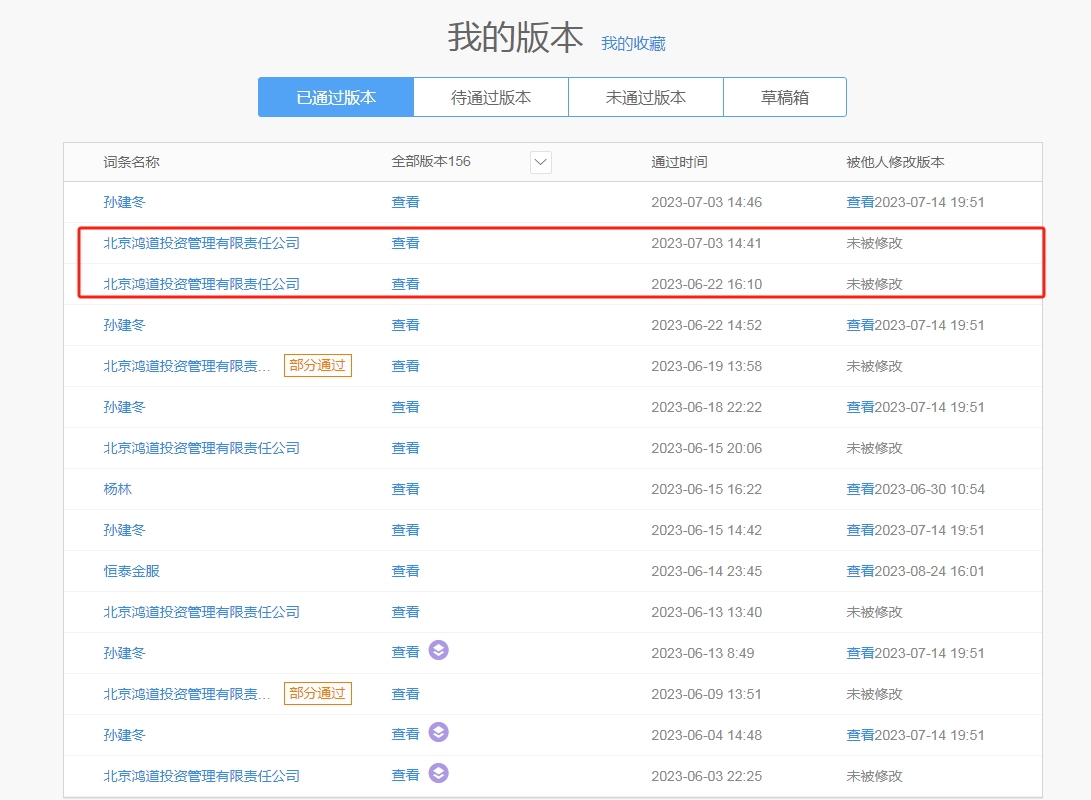Click 查看 in the 恒泰金服 row's version column
The width and height of the screenshot is (1091, 800).
tap(405, 571)
